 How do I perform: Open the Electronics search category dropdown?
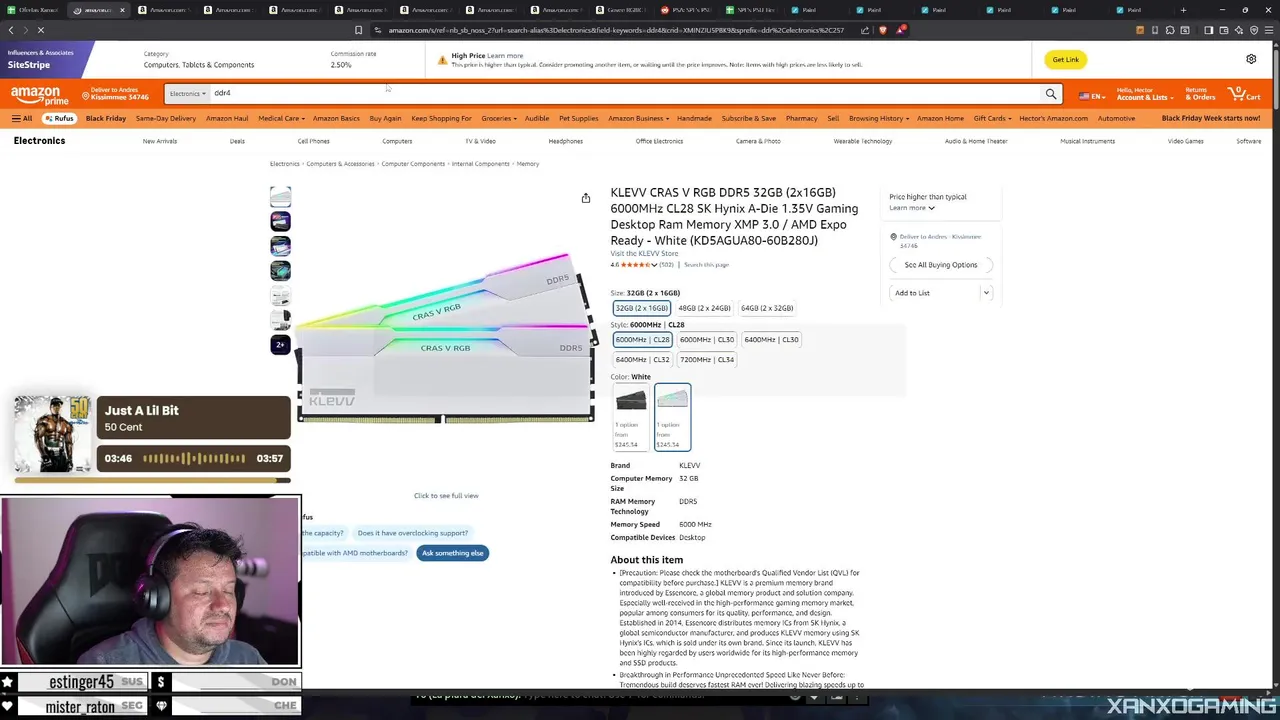tap(187, 94)
